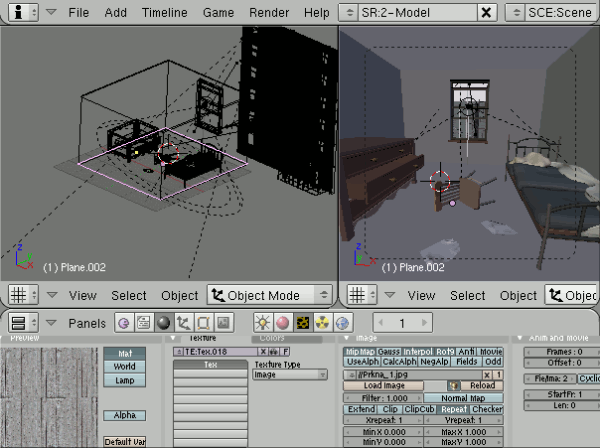This screenshot has width=600, height=448.
Task: Open the Game menu
Action: tap(218, 13)
